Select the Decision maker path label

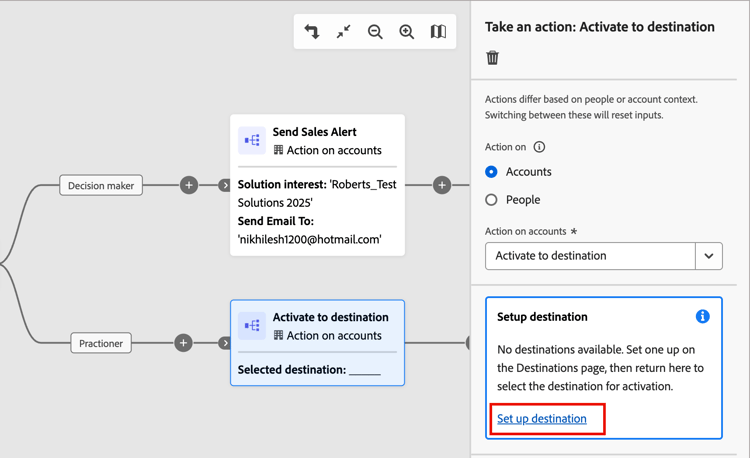[101, 185]
